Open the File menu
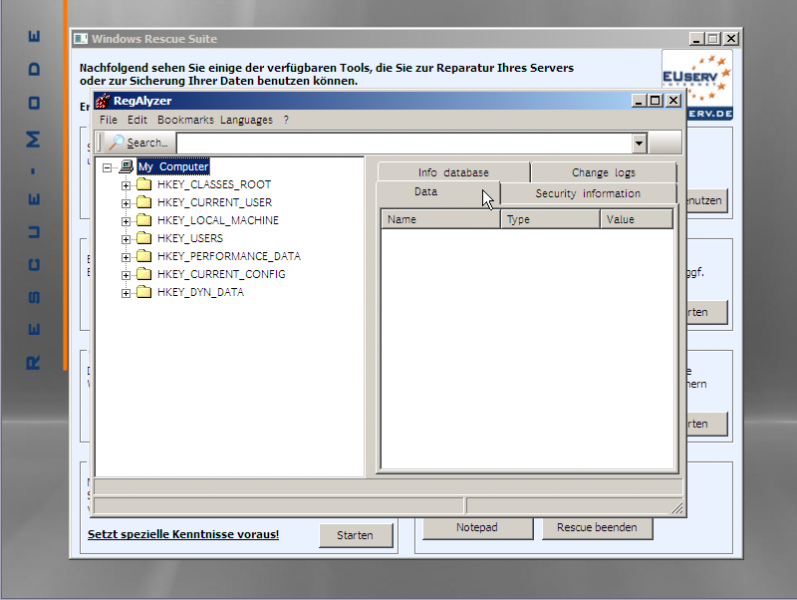Screen dimensions: 797x600 click(108, 120)
